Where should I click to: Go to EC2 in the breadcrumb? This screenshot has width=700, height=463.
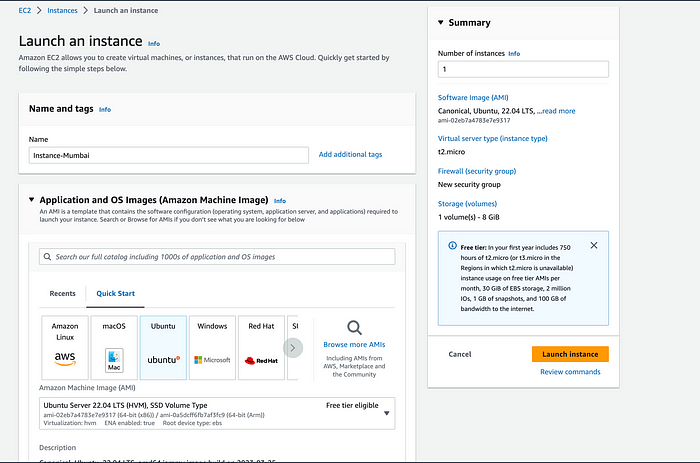point(25,10)
